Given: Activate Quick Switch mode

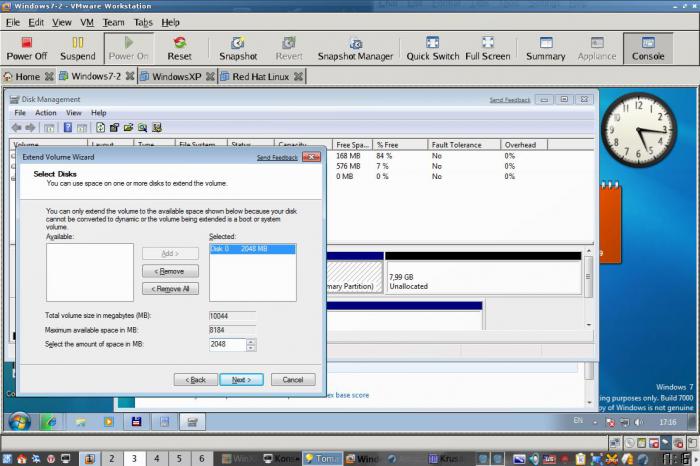Looking at the screenshot, I should click(x=433, y=49).
